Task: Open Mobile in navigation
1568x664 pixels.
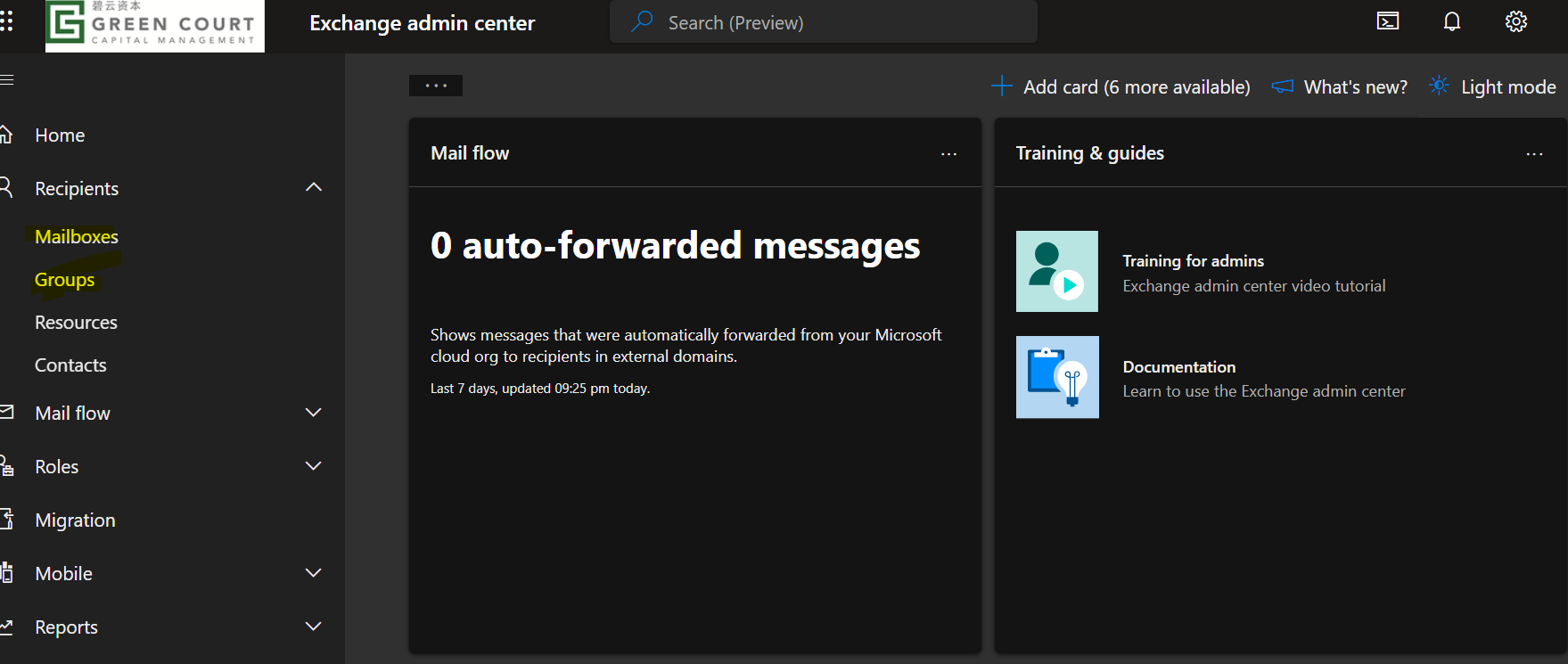Action: [x=63, y=574]
